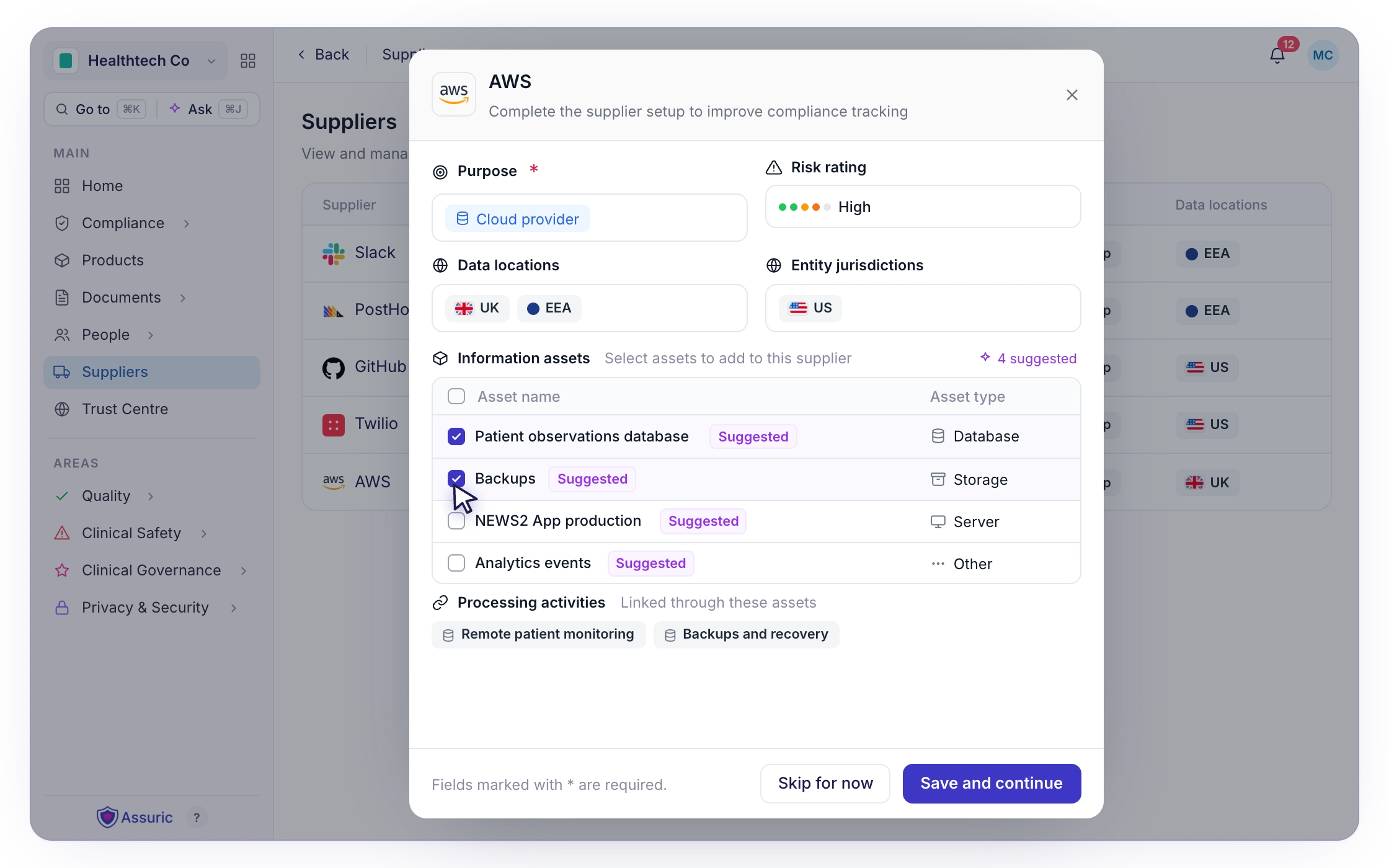Click the Back link

click(324, 55)
